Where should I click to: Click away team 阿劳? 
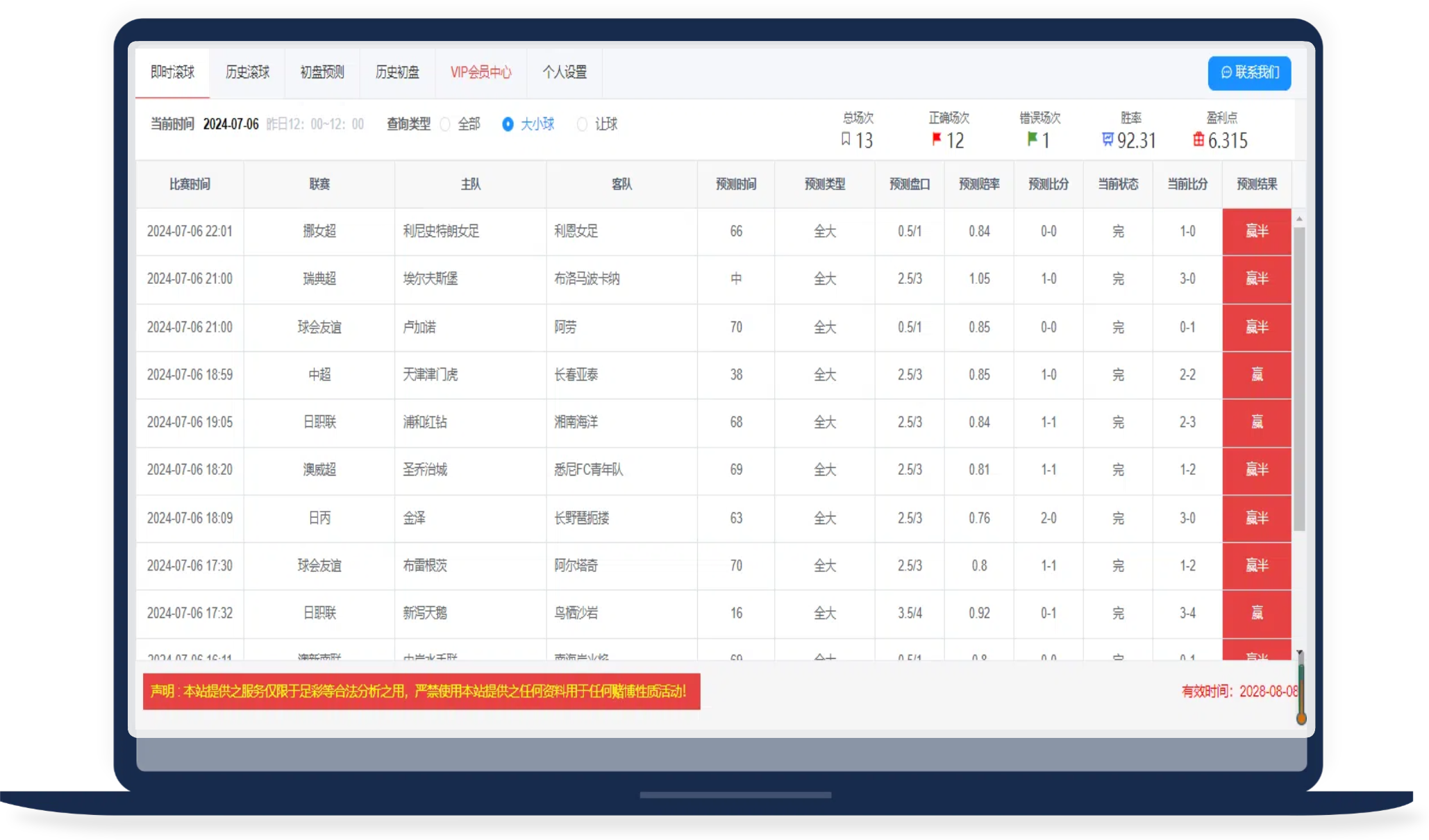(x=565, y=327)
